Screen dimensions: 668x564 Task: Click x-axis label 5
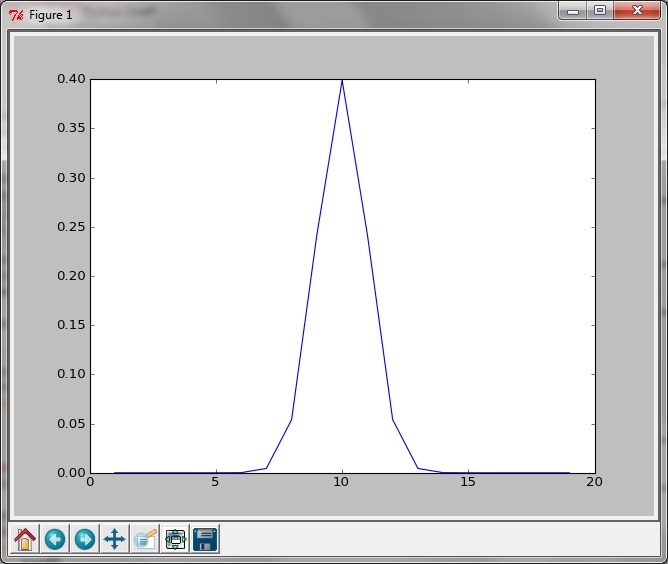(x=215, y=482)
